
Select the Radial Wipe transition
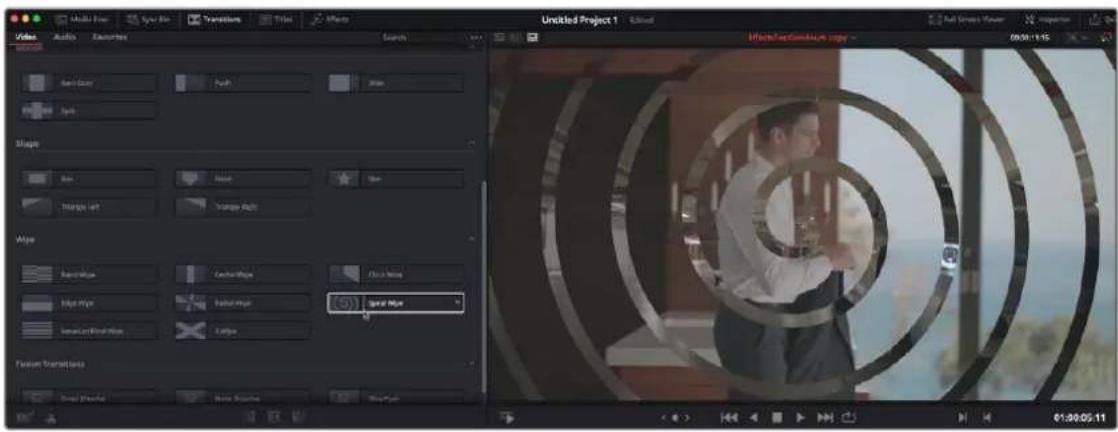[242, 302]
